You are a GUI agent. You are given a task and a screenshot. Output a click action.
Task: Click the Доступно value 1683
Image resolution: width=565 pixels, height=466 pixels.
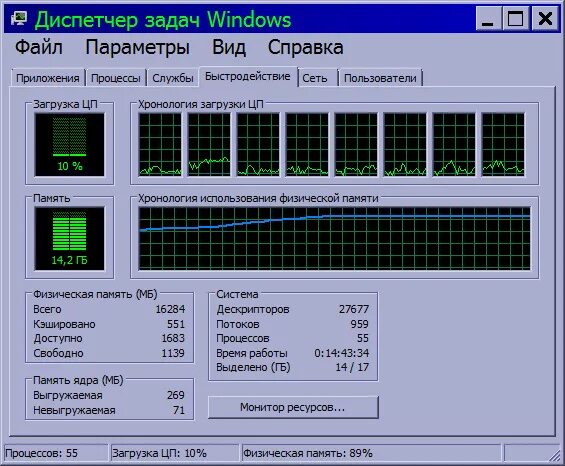tap(173, 338)
